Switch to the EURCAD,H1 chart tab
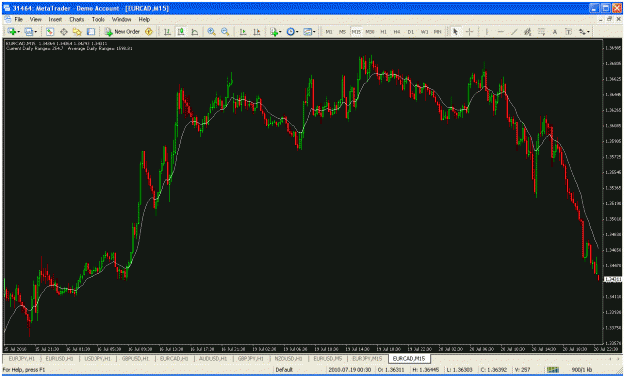The height and width of the screenshot is (376, 625). (x=174, y=358)
